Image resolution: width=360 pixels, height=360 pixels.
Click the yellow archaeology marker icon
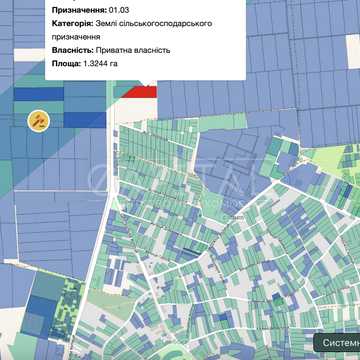tap(39, 120)
